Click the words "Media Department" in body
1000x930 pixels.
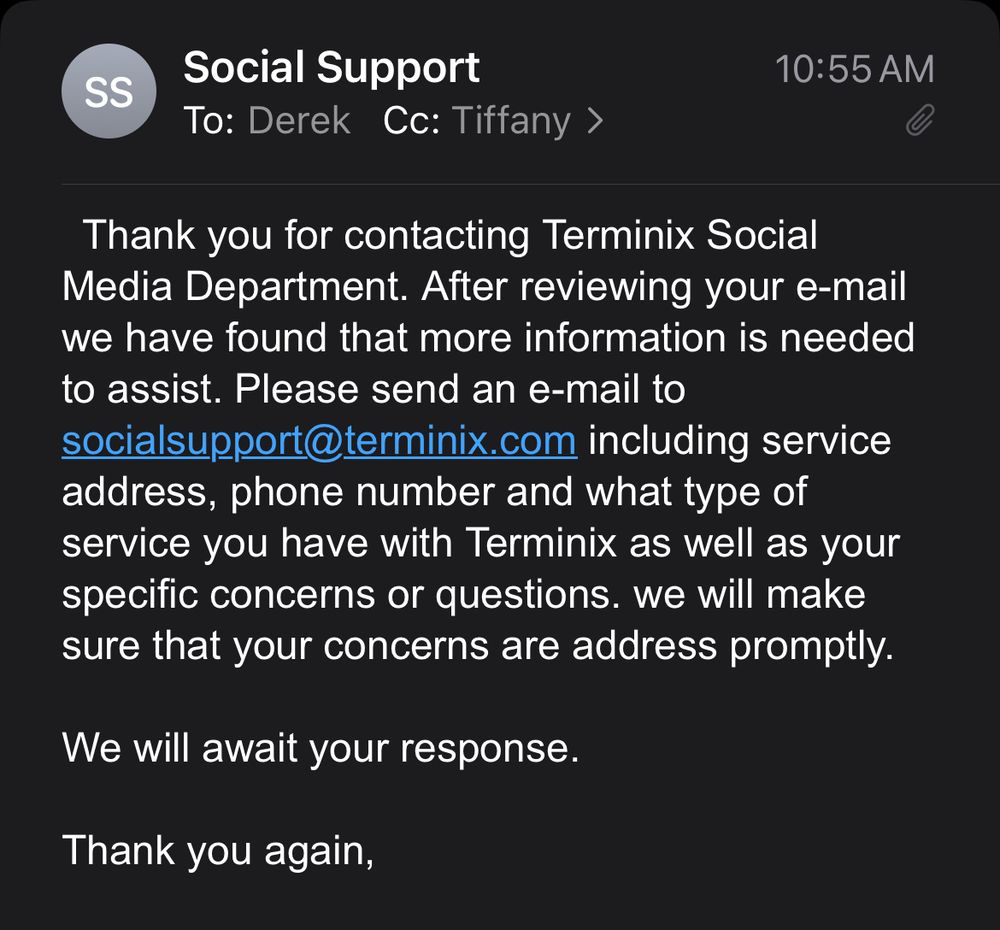point(236,287)
